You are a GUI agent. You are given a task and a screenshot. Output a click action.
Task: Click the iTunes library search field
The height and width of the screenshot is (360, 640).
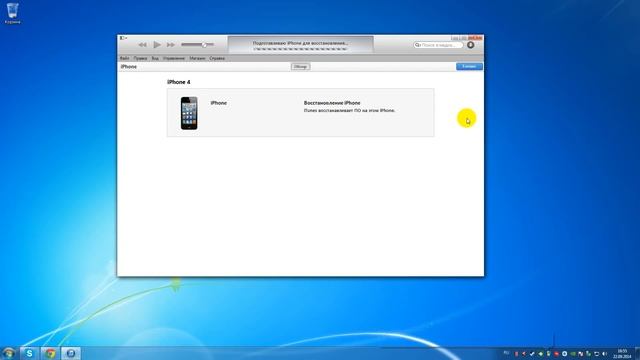click(x=439, y=45)
